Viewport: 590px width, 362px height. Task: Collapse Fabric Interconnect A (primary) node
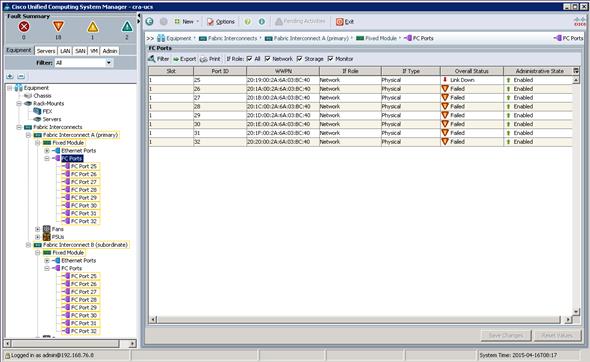click(x=28, y=135)
